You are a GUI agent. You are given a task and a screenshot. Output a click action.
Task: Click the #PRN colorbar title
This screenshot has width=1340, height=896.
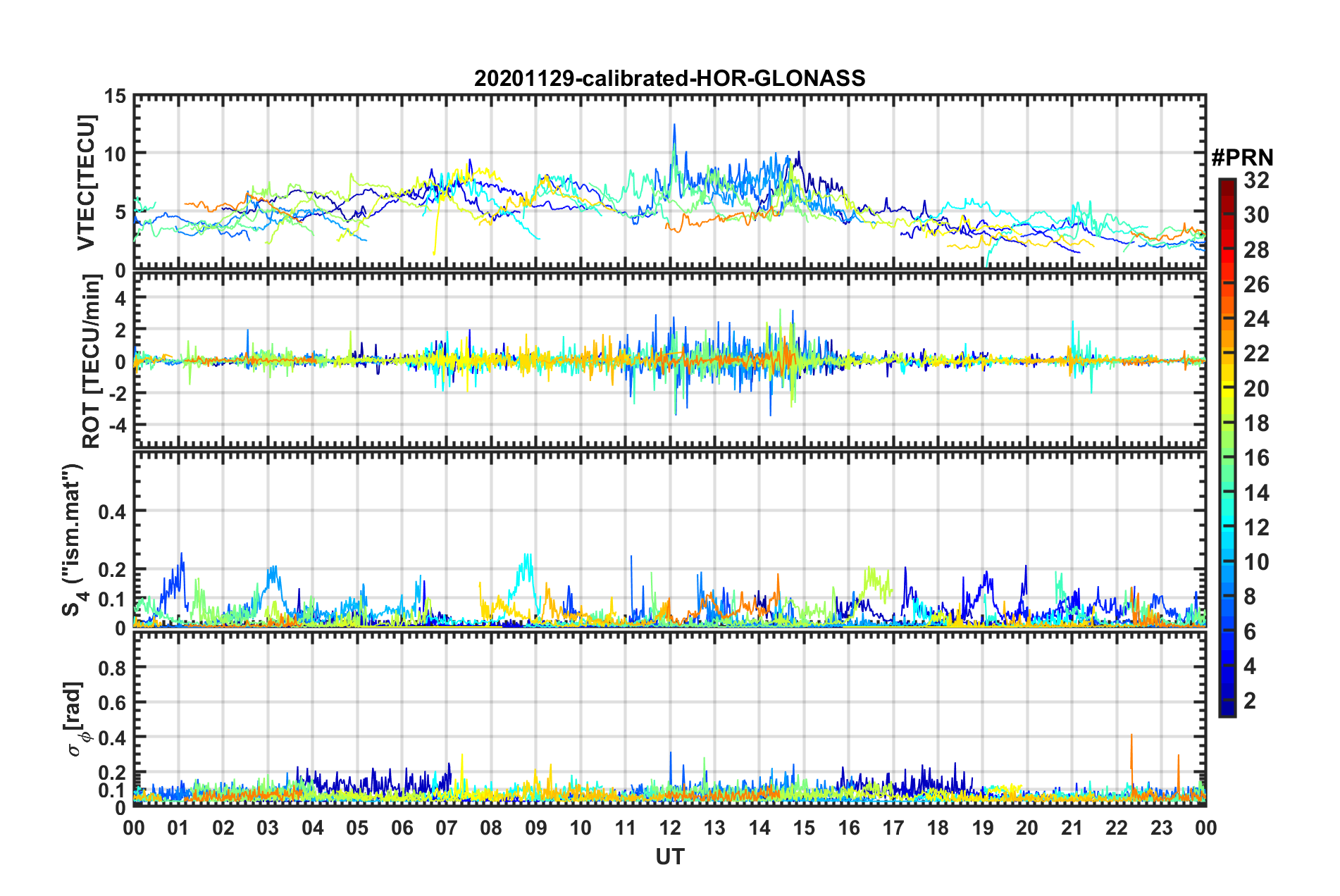(x=1242, y=158)
